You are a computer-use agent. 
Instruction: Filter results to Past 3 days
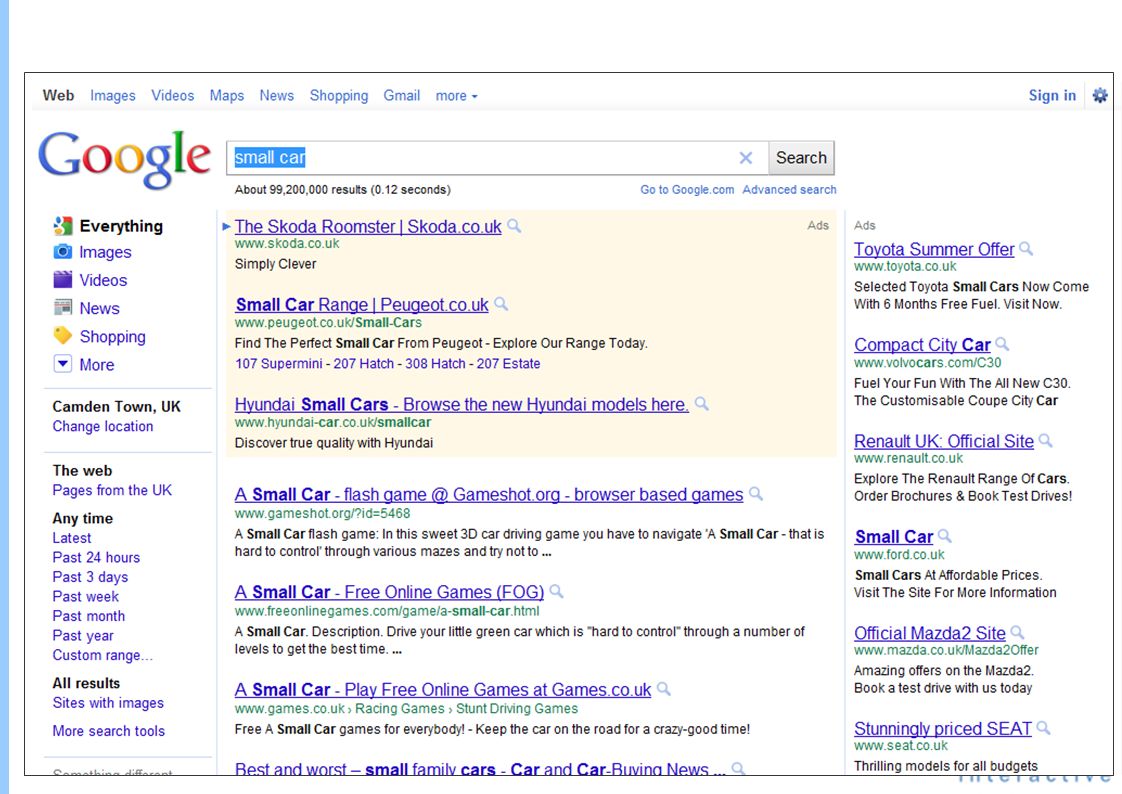click(x=90, y=577)
